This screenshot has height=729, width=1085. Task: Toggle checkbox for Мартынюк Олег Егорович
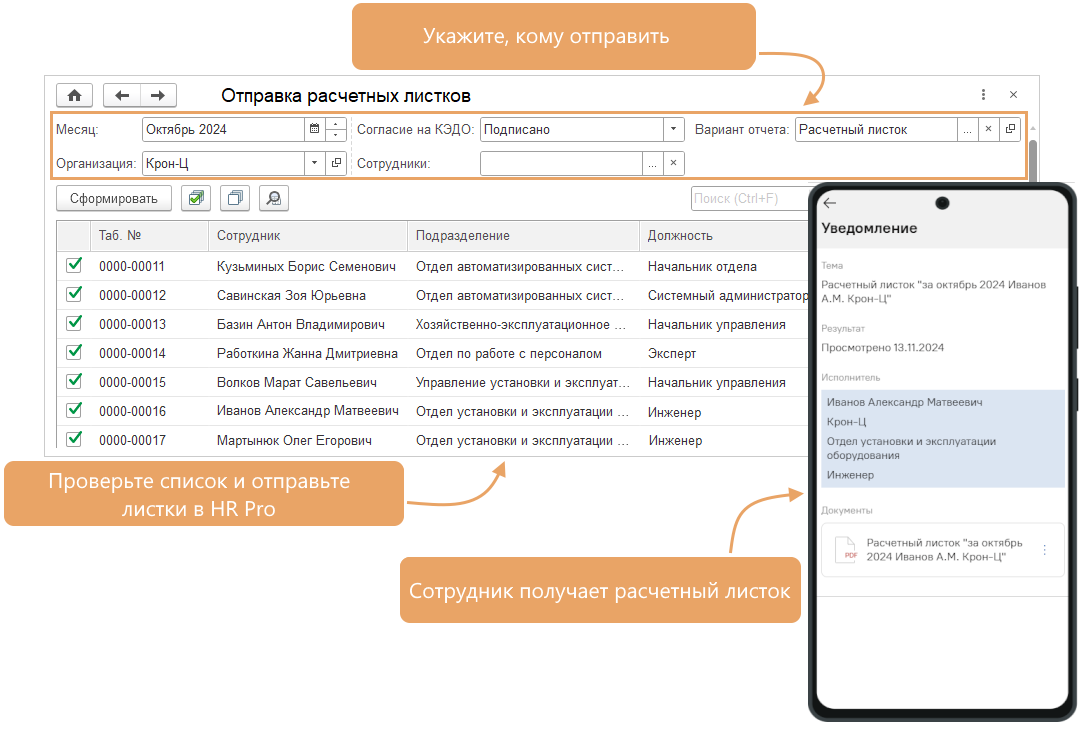pyautogui.click(x=74, y=440)
